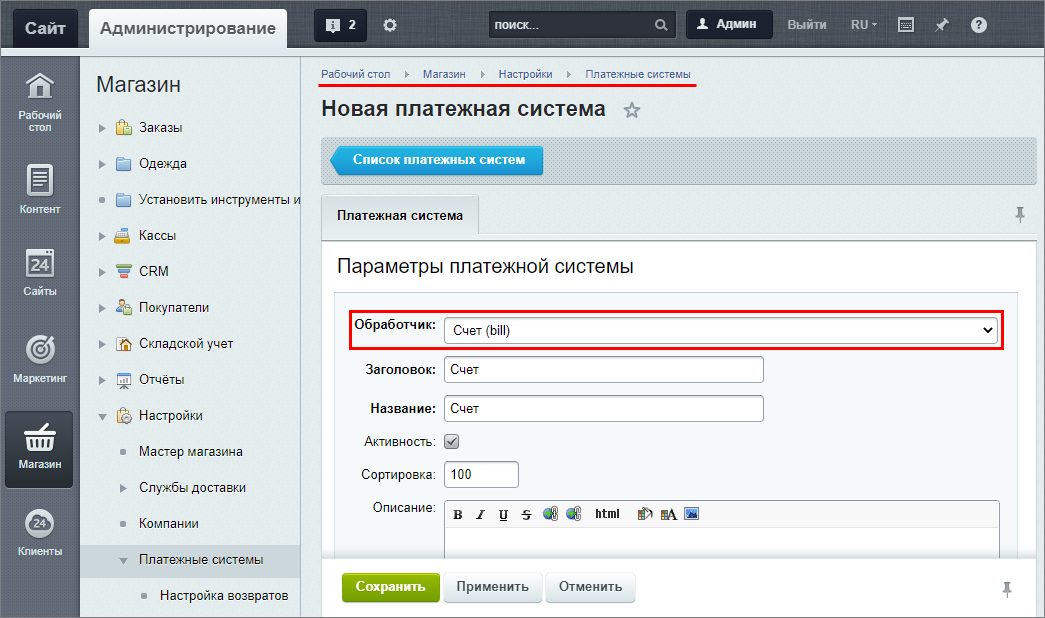Switch to the Сайт tab
1045x618 pixels.
(45, 28)
